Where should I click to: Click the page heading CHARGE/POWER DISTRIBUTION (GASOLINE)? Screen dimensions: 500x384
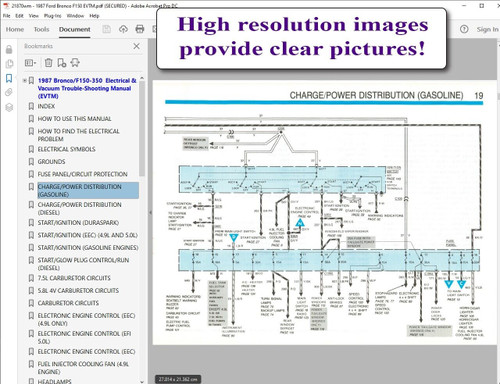point(376,95)
